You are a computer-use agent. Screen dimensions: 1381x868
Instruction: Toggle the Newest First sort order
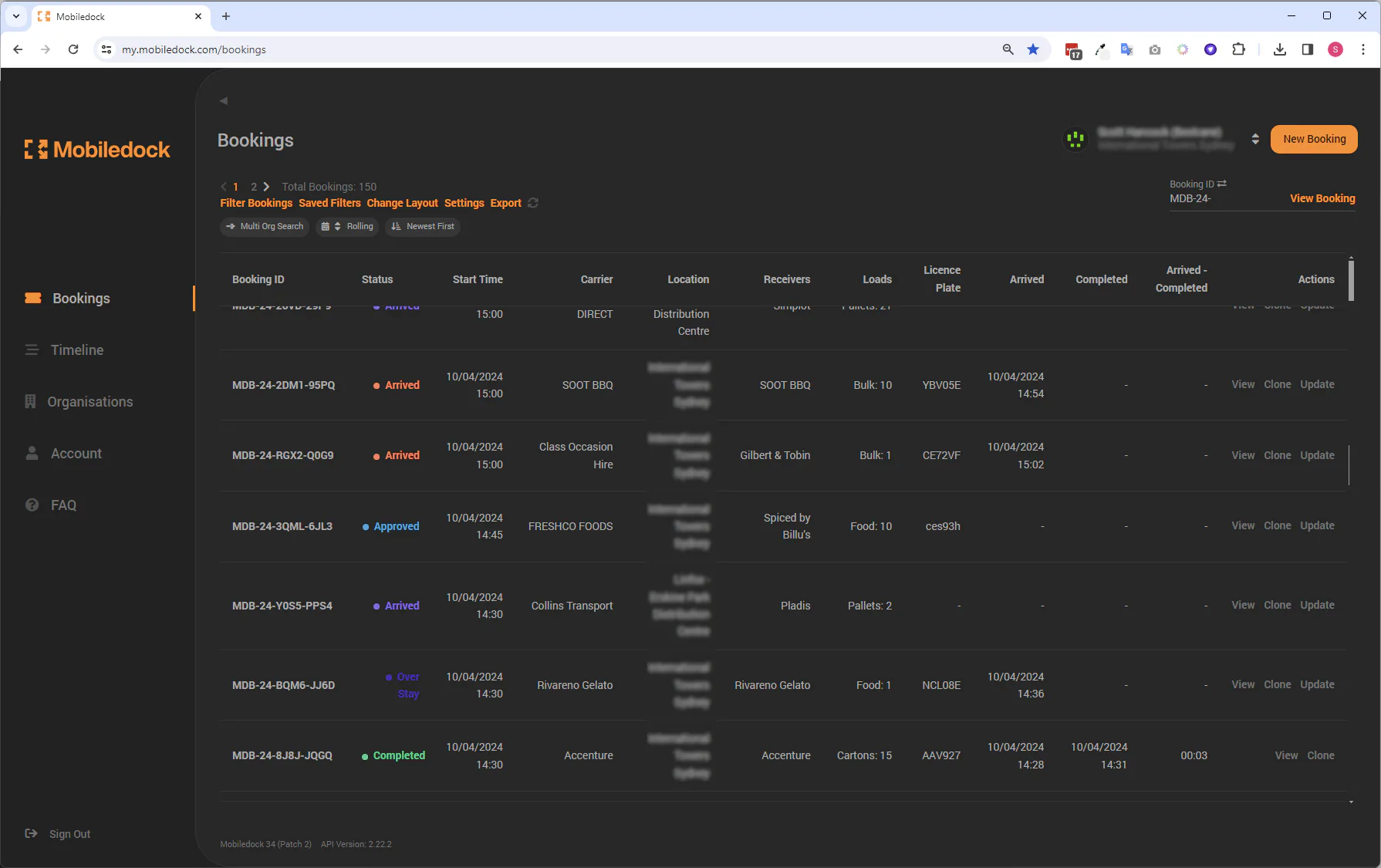(x=423, y=226)
